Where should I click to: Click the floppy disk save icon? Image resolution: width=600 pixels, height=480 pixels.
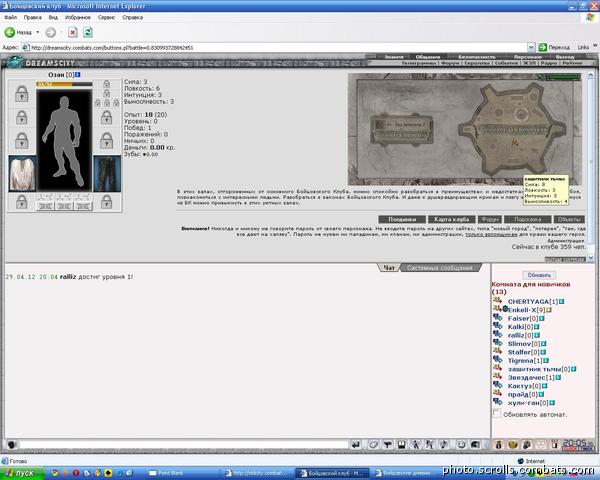401,444
